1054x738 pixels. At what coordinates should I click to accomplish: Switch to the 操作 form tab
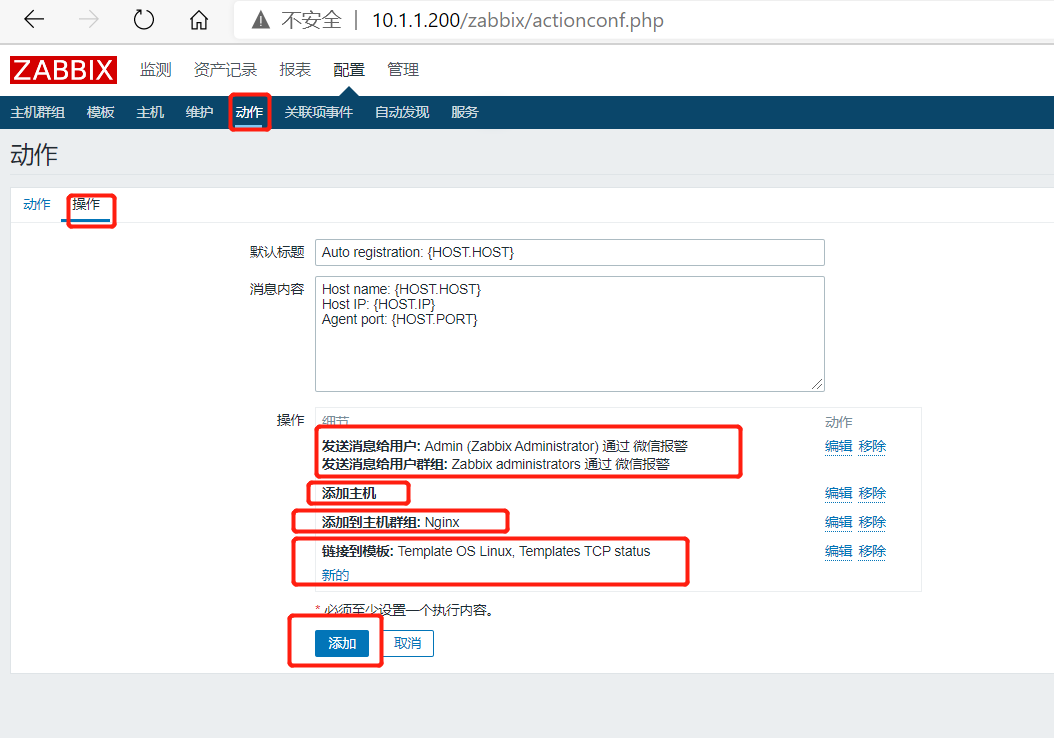(86, 204)
